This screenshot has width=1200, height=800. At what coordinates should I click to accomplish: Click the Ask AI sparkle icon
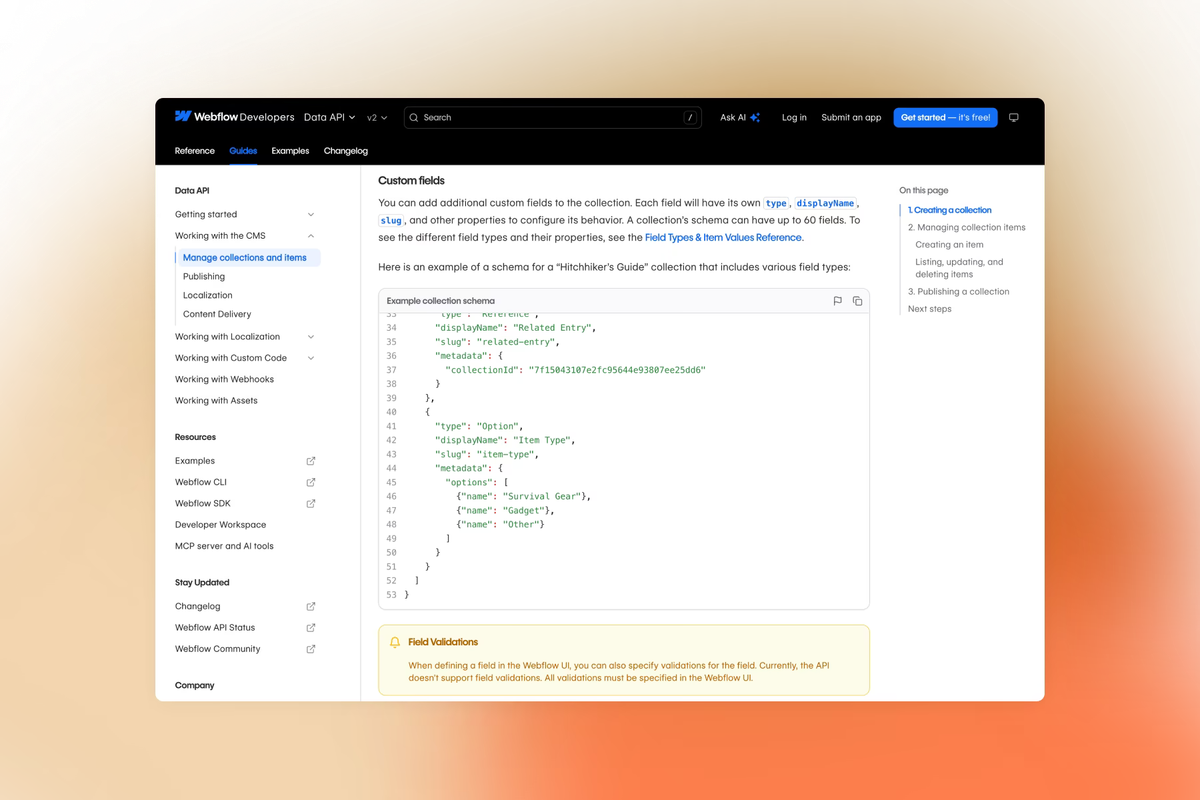[x=755, y=117]
